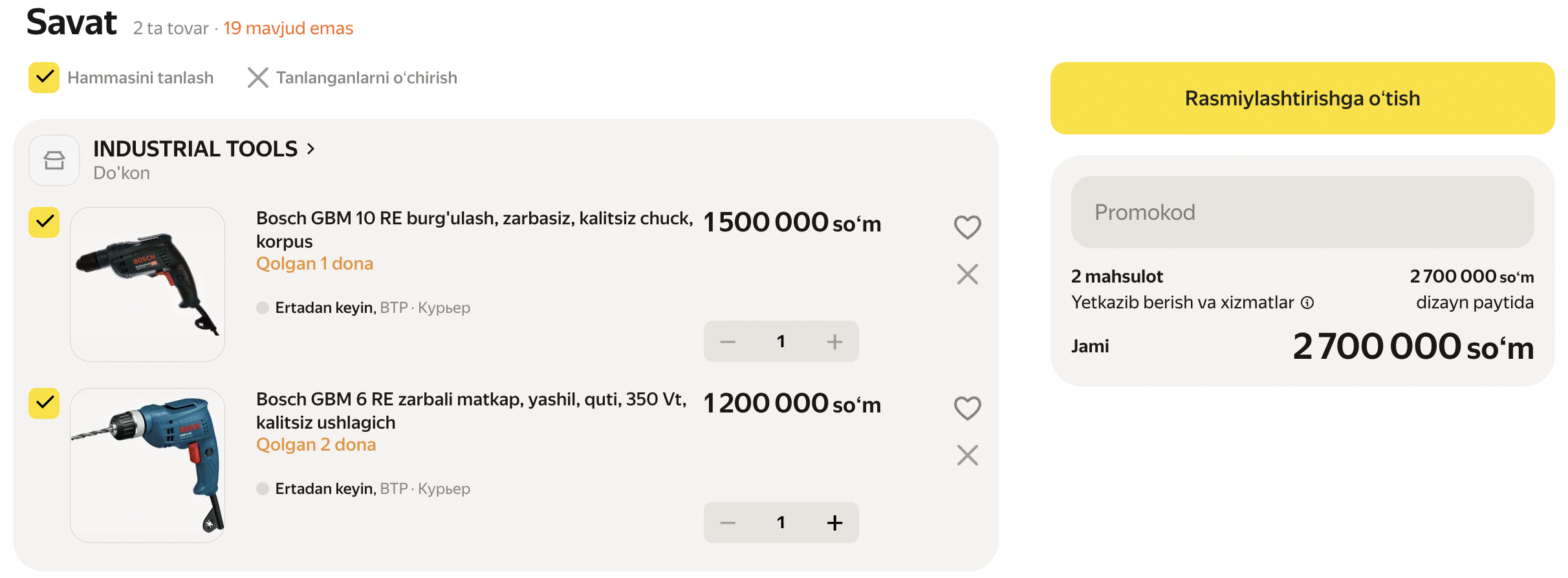Image resolution: width=1568 pixels, height=578 pixels.
Task: Toggle Hammasini tanlash checkbox
Action: tap(44, 78)
